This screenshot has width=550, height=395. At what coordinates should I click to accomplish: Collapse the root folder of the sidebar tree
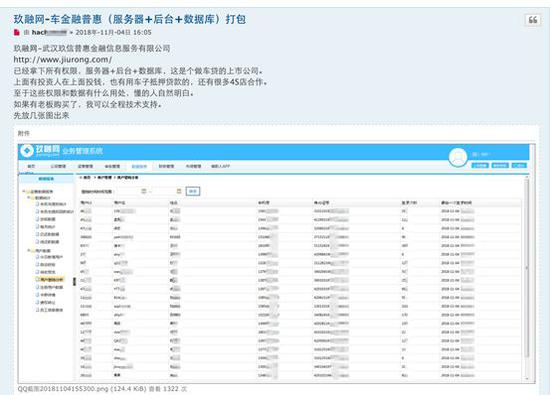pyautogui.click(x=24, y=192)
